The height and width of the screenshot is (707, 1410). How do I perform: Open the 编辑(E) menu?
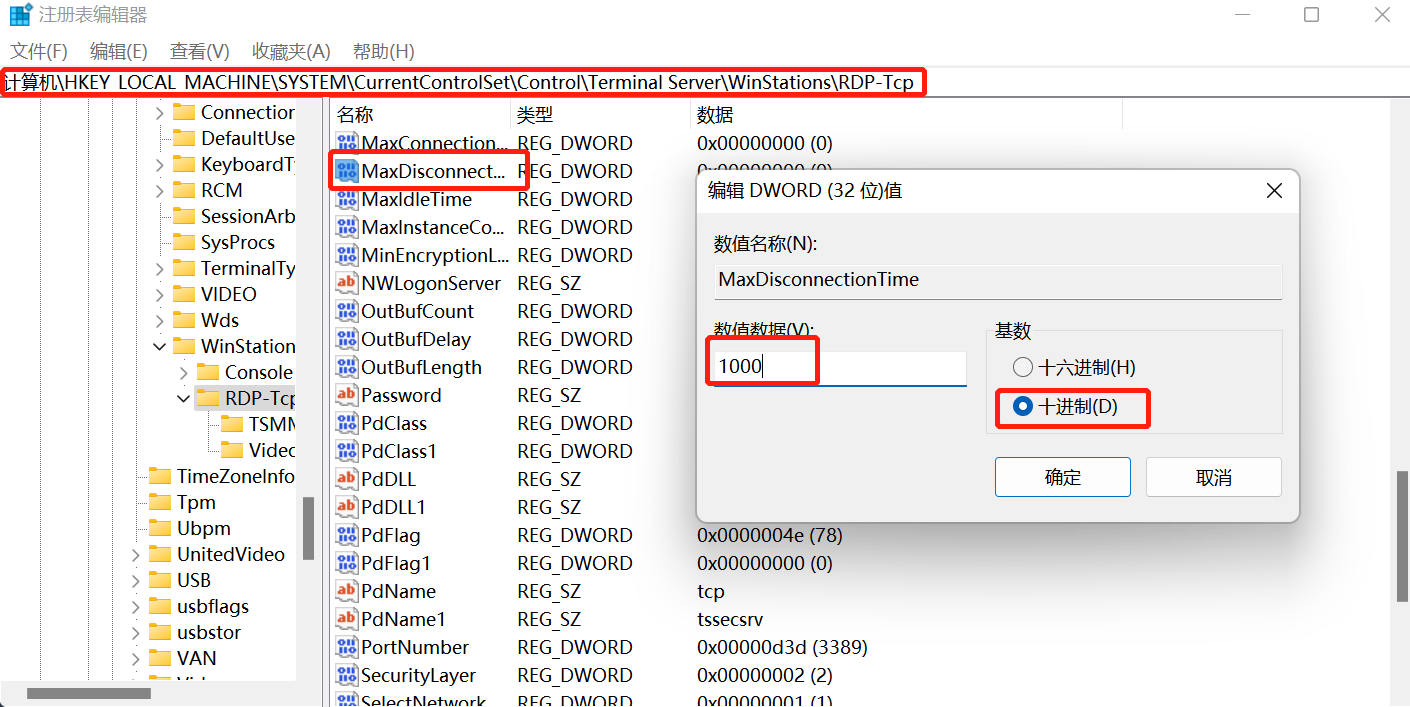(118, 51)
